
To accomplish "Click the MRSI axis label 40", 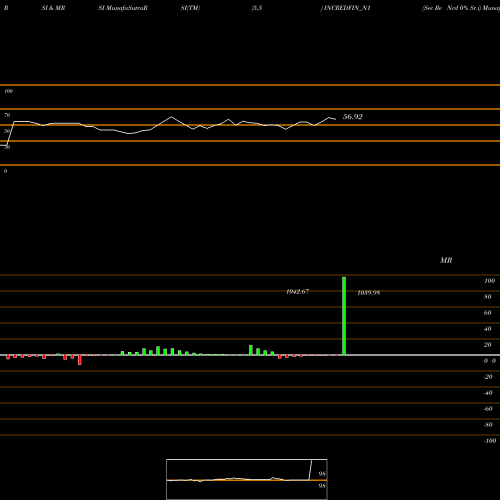I will [x=488, y=329].
